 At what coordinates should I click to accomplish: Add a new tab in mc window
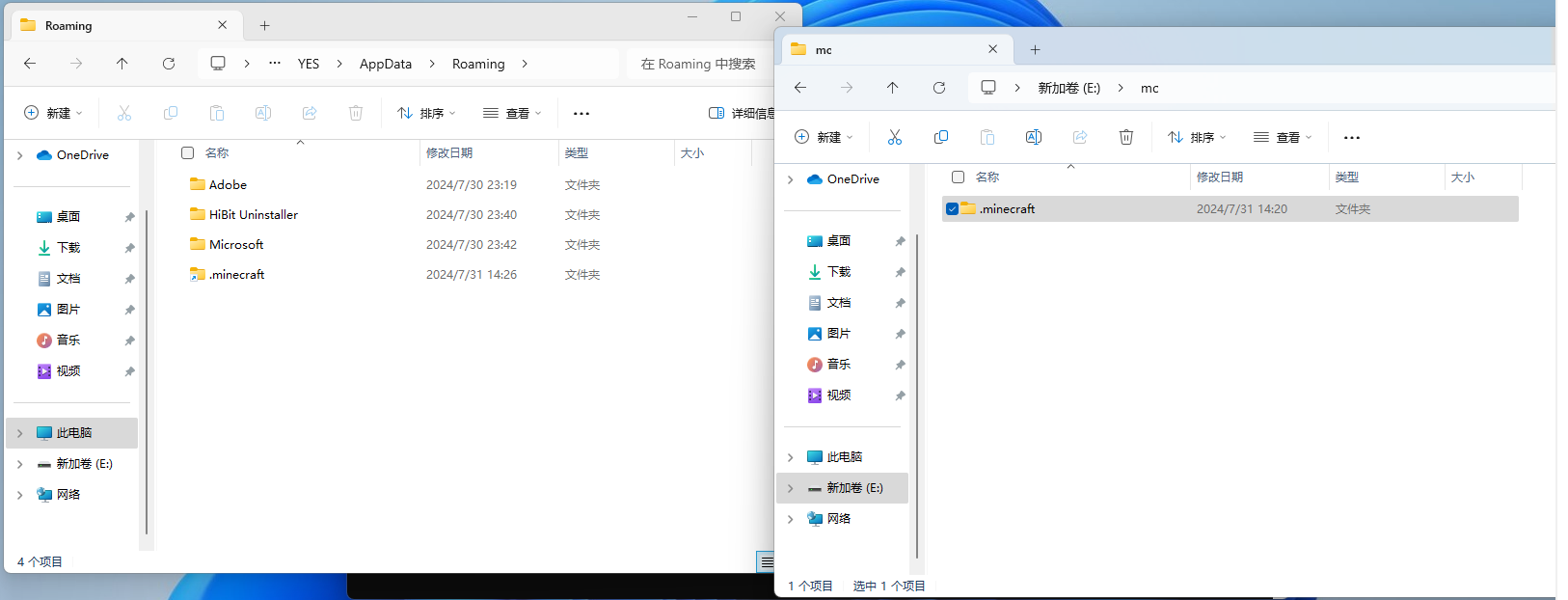pyautogui.click(x=1035, y=50)
